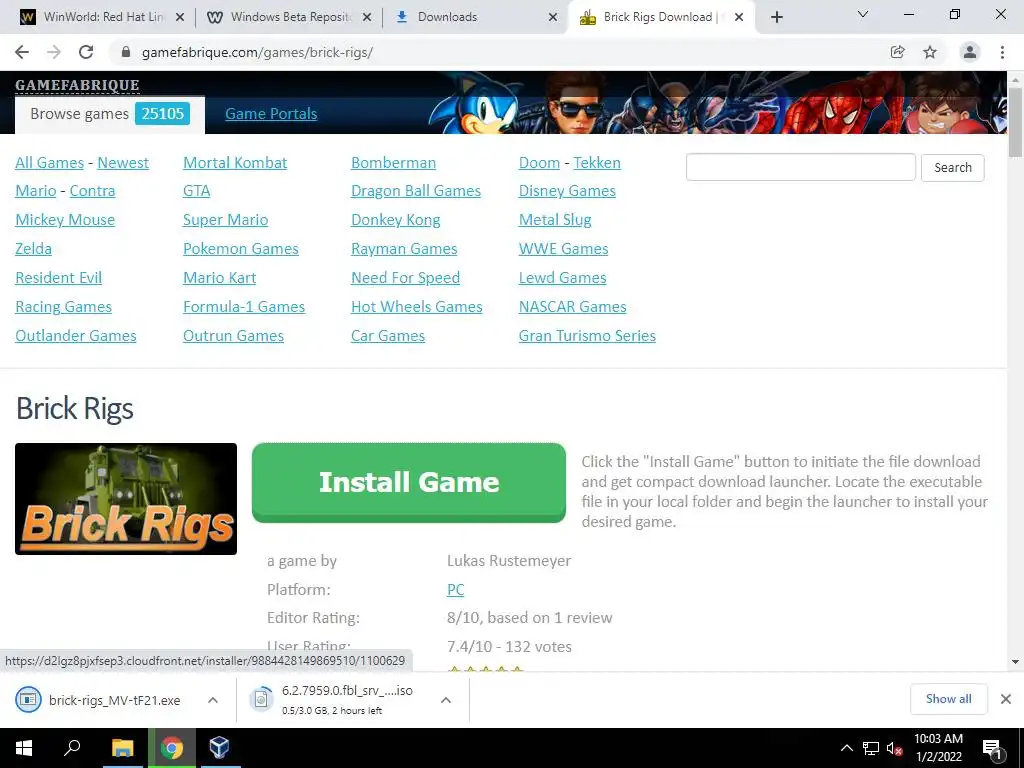Open a new browser tab
The width and height of the screenshot is (1024, 768).
tap(776, 17)
